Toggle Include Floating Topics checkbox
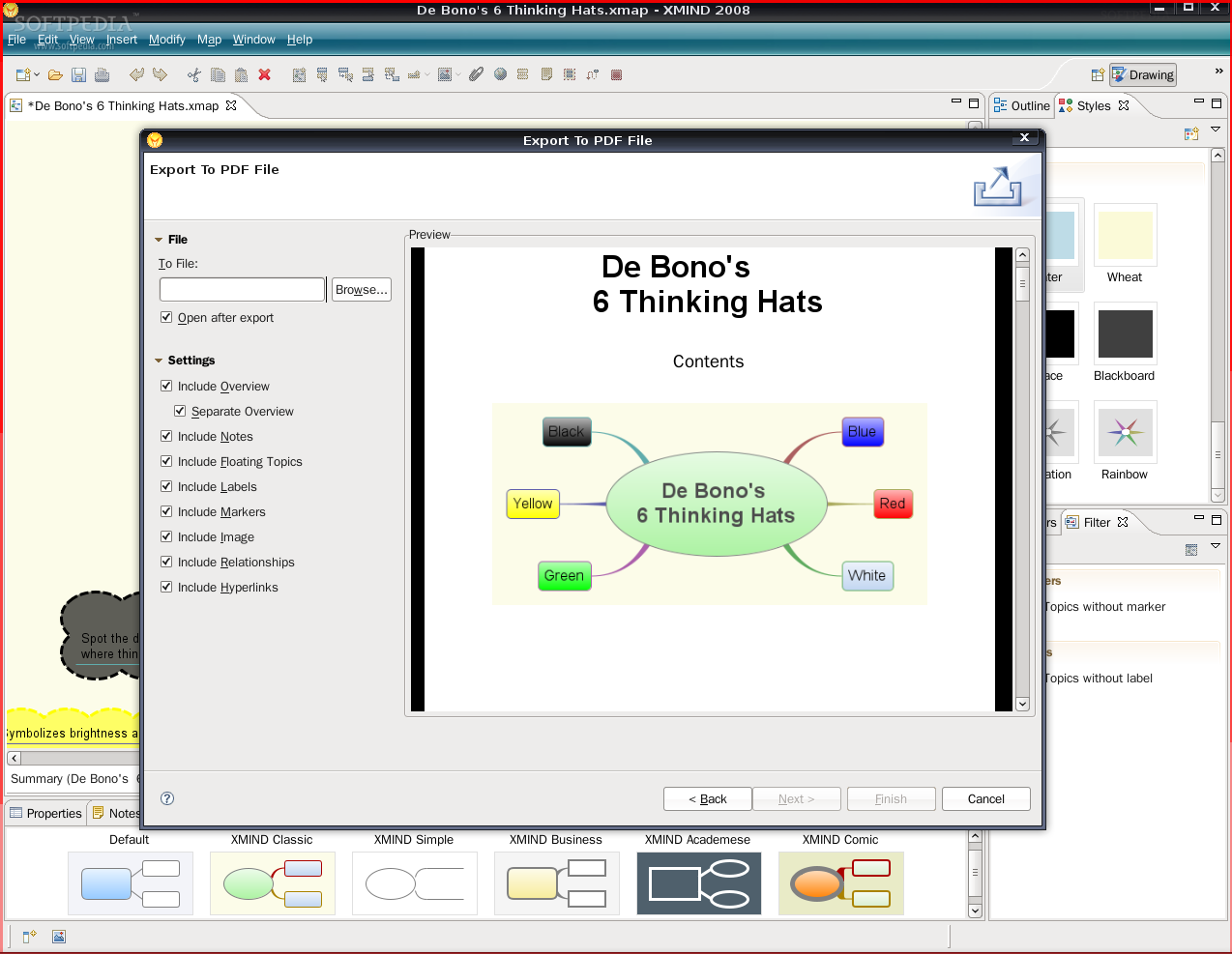Screen dimensions: 1232x954 (166, 461)
